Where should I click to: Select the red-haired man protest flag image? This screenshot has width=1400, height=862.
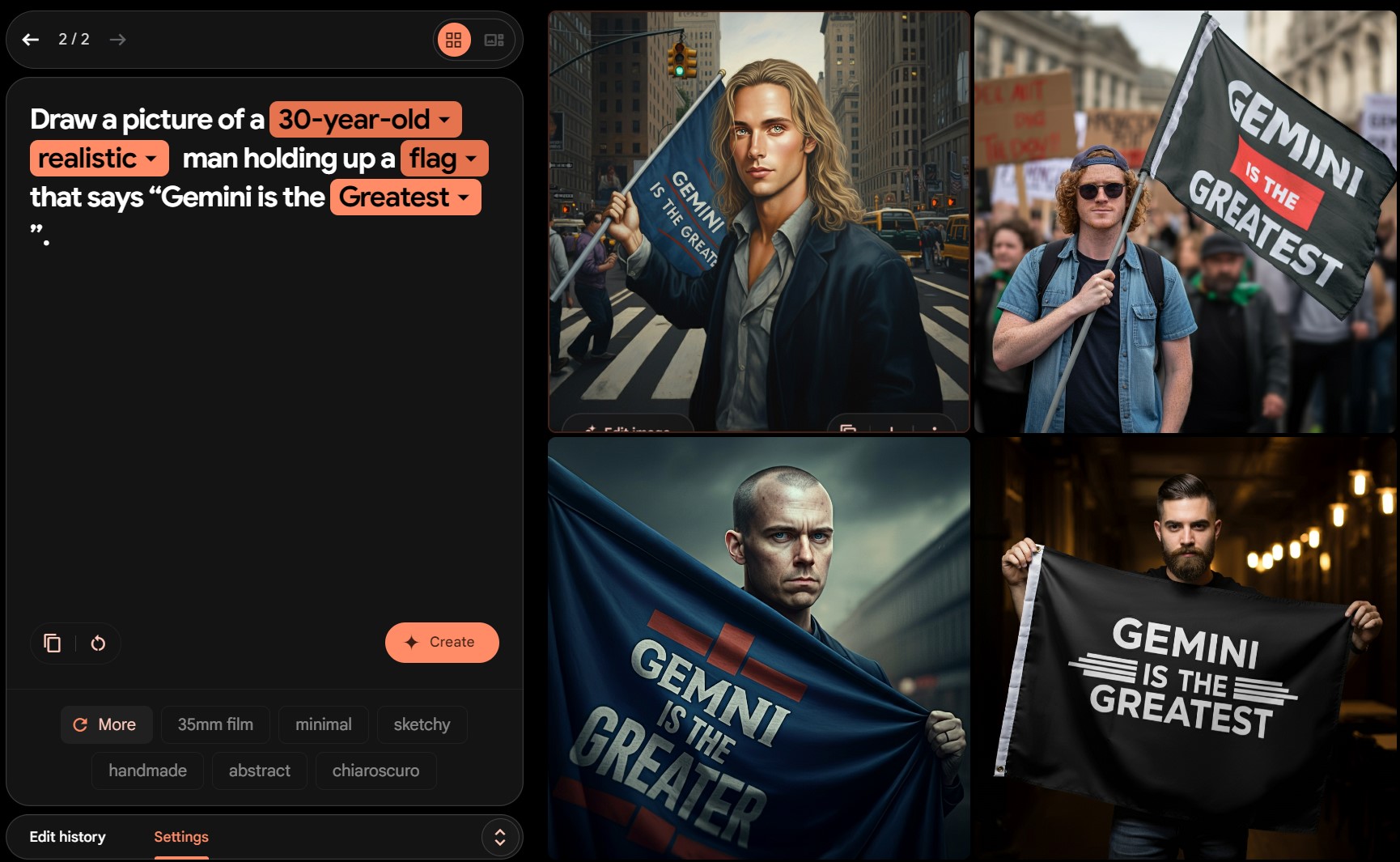[1186, 222]
